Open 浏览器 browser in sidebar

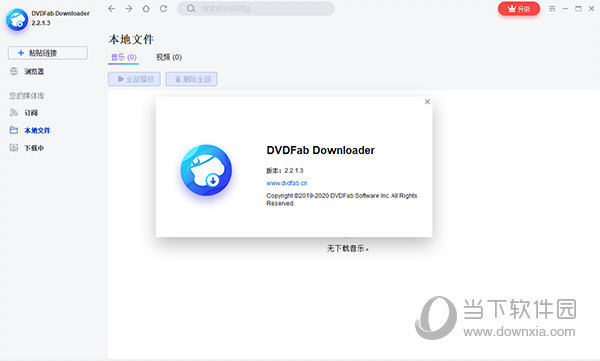[x=34, y=72]
